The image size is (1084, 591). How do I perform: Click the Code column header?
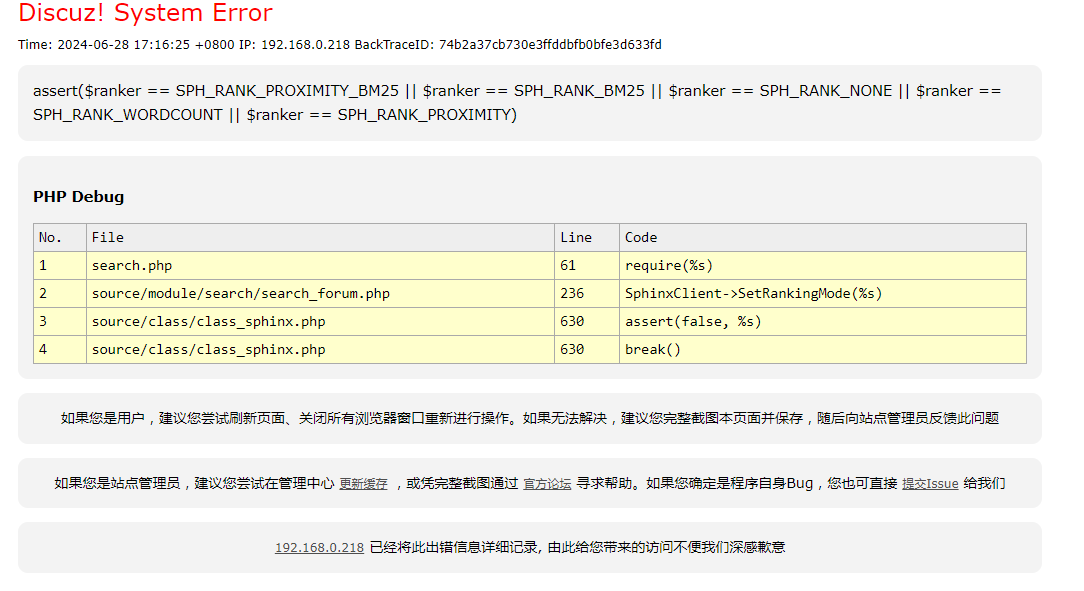point(641,237)
